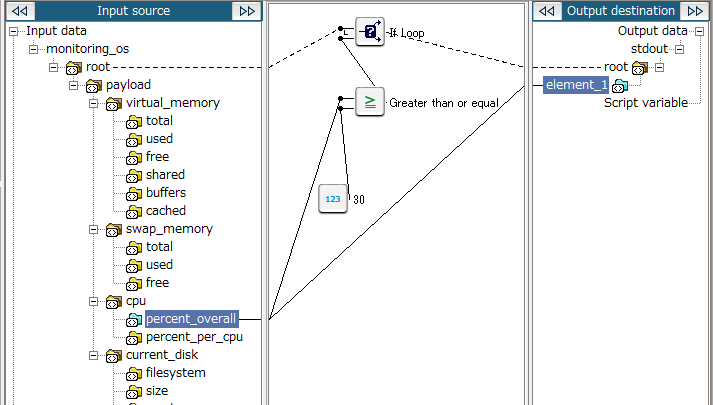Click the percent_per_cpu attribute icon
This screenshot has width=713, height=405.
point(133,338)
